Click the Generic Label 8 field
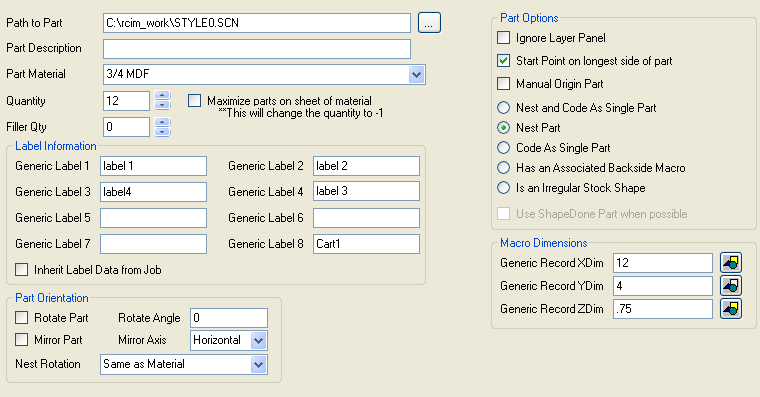This screenshot has width=760, height=397. [366, 244]
